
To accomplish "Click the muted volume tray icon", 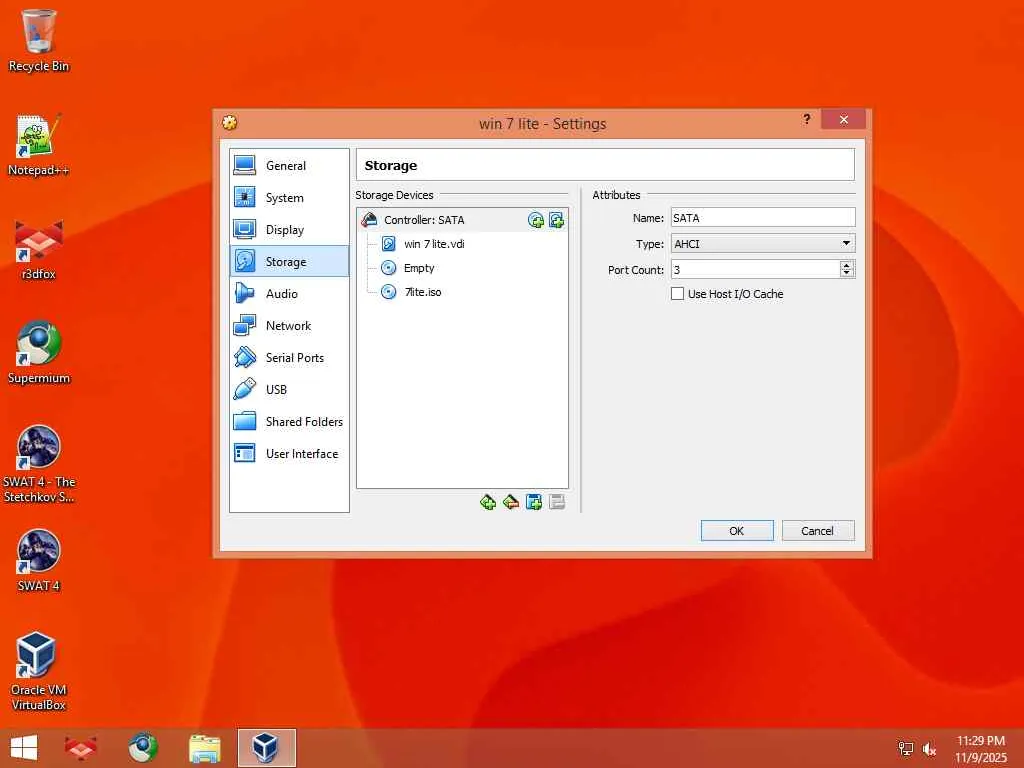I will tap(929, 748).
